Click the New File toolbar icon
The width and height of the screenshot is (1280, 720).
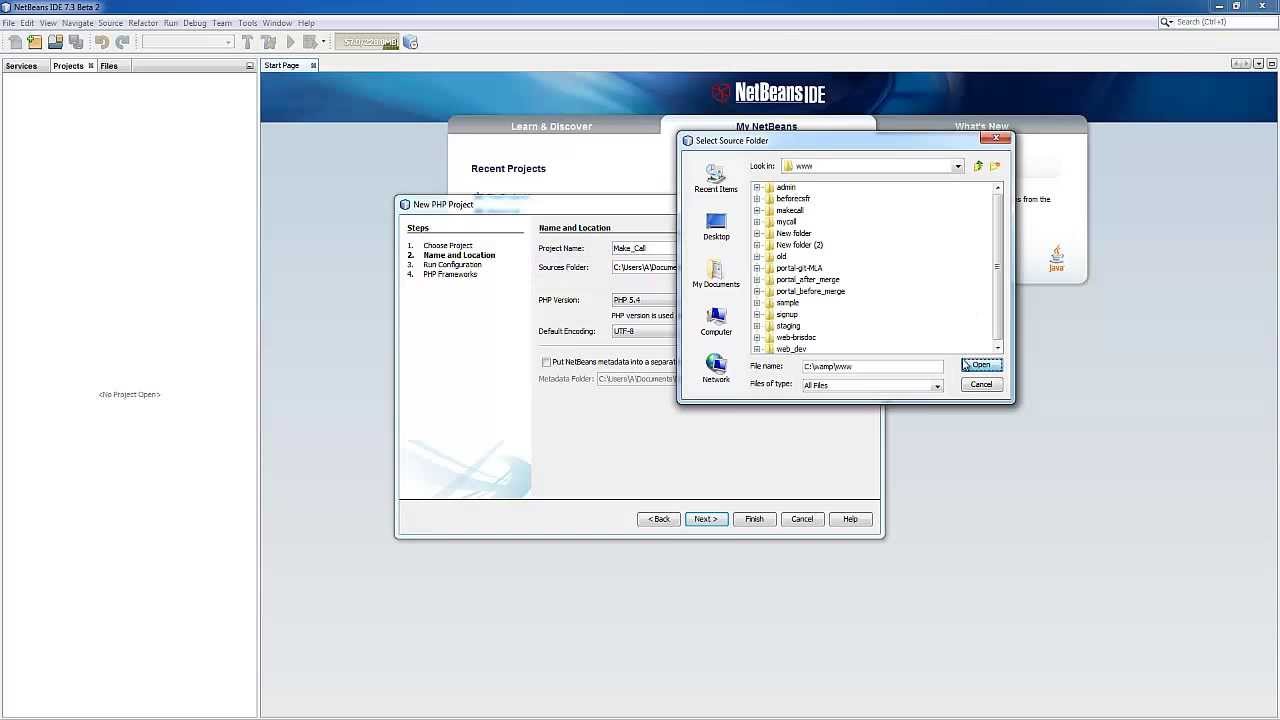coord(15,42)
